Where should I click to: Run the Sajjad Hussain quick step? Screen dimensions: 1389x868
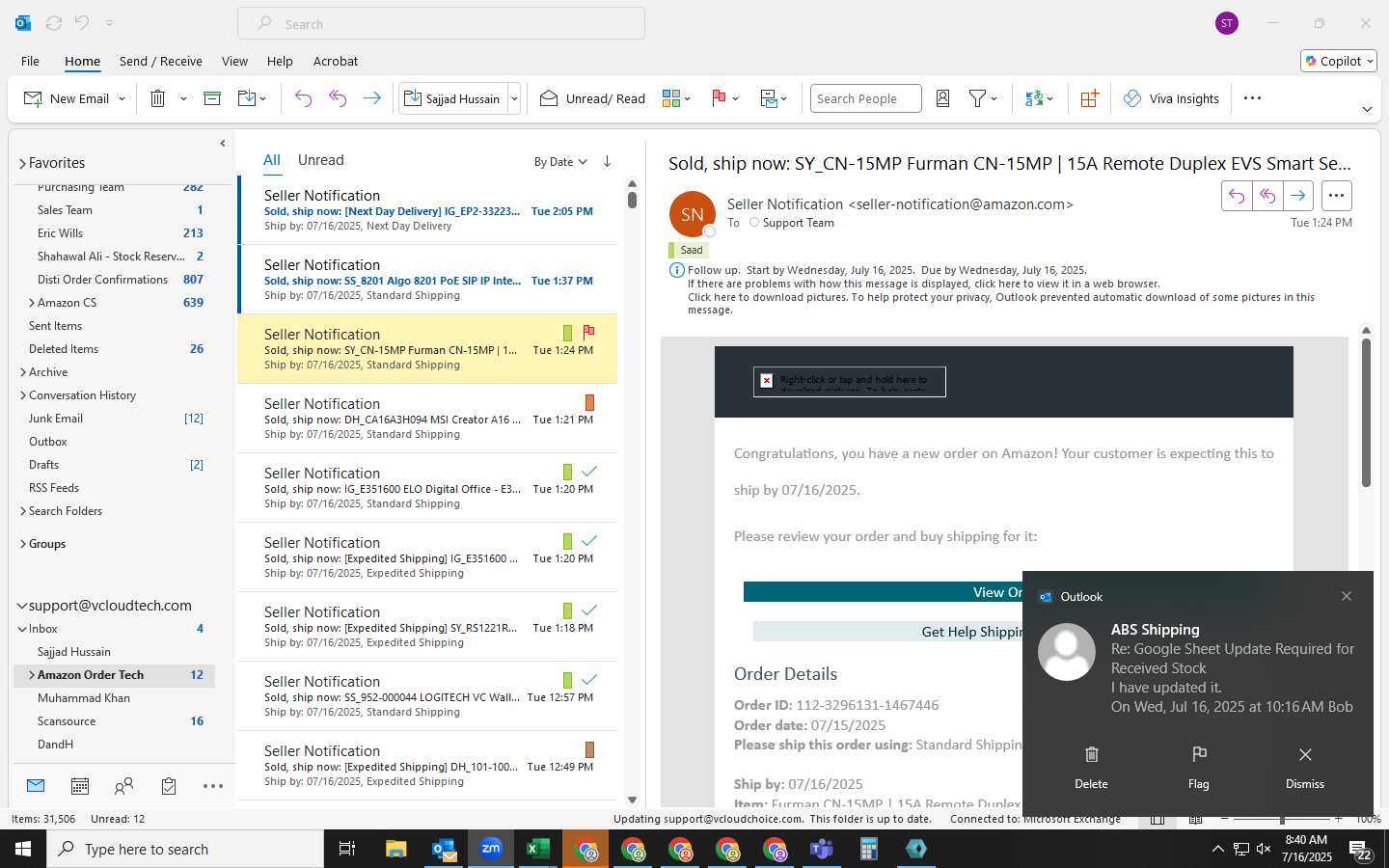click(x=452, y=98)
